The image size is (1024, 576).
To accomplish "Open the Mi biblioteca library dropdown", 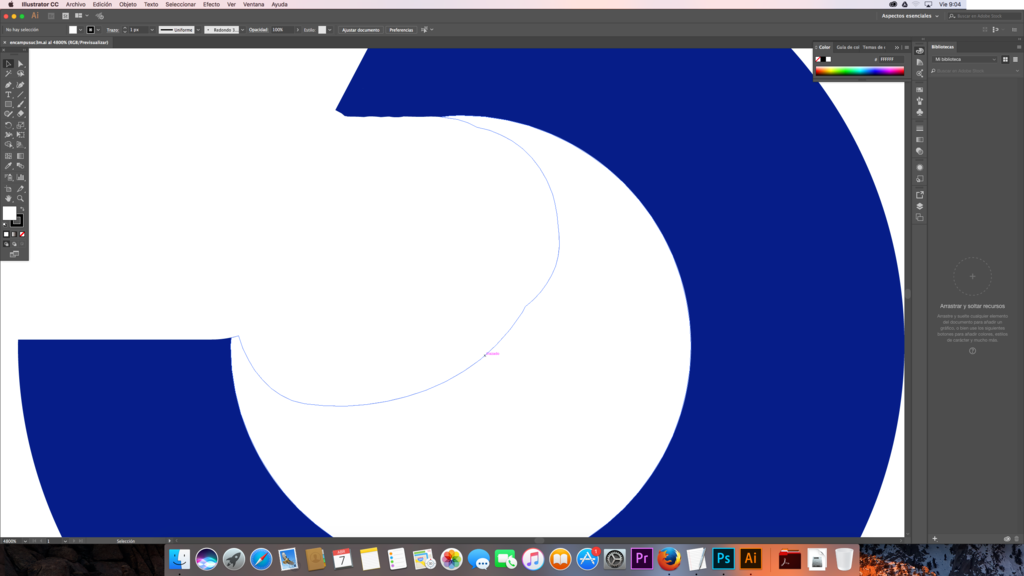I will pyautogui.click(x=965, y=59).
